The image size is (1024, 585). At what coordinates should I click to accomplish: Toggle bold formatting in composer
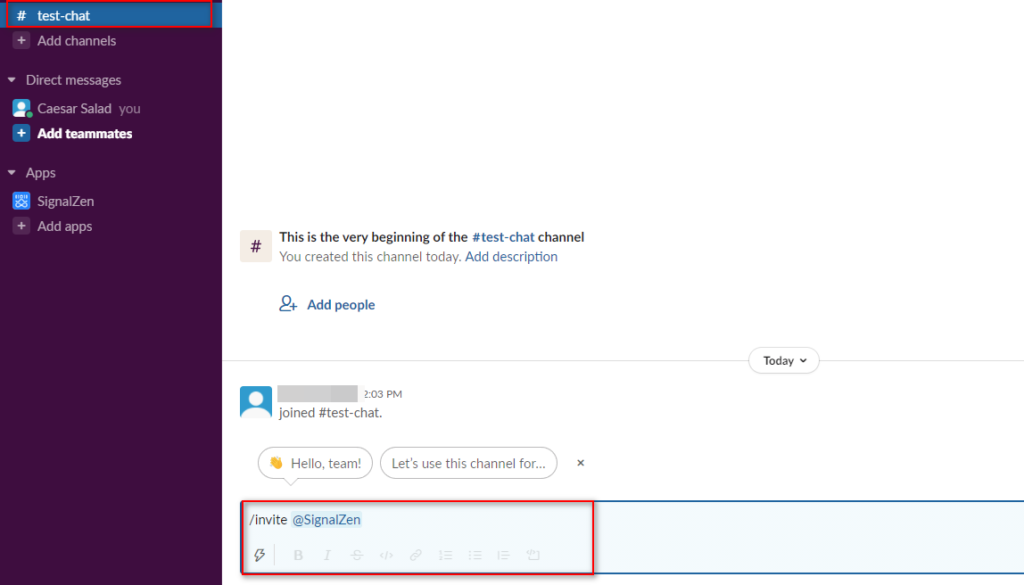tap(298, 555)
